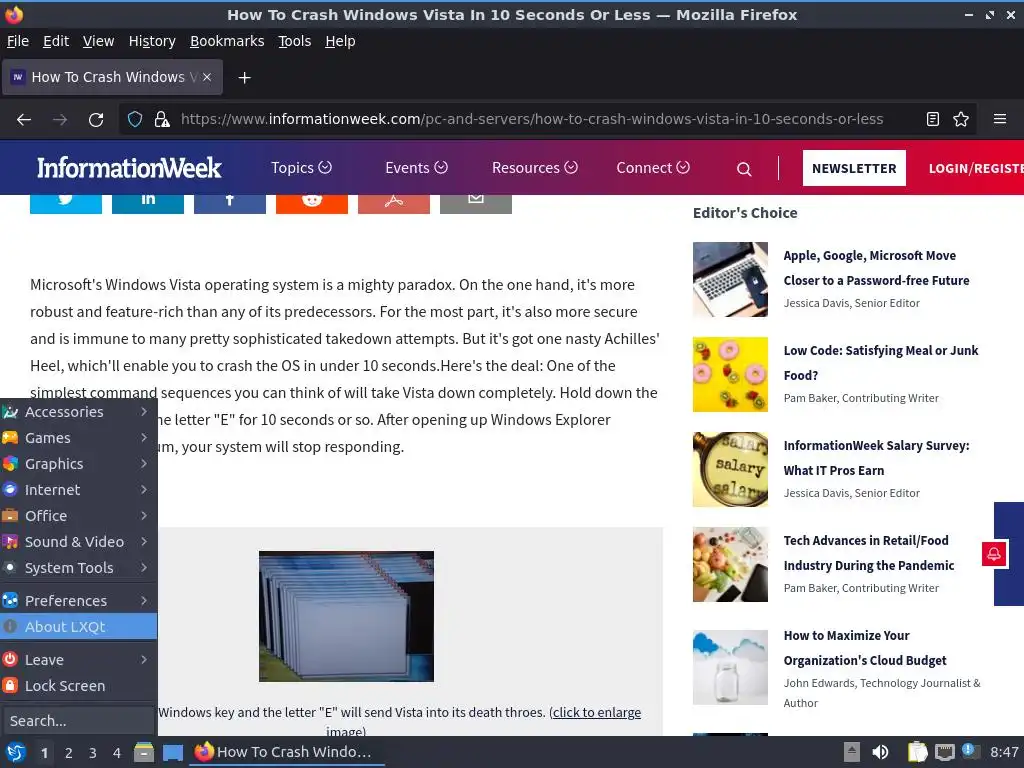Open the Sound & Video submenu
The width and height of the screenshot is (1024, 768).
78,542
